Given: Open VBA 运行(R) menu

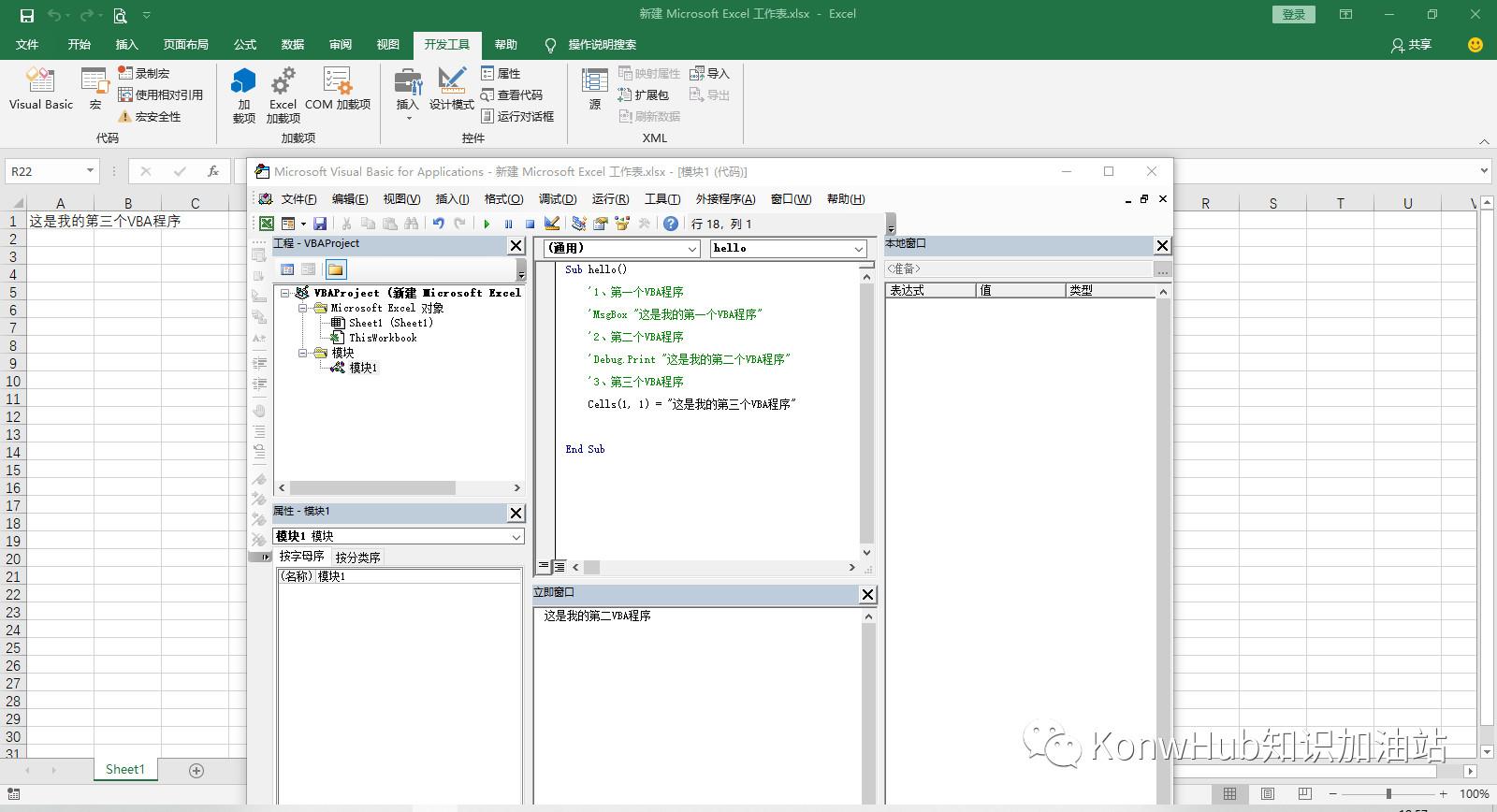Looking at the screenshot, I should tap(610, 198).
